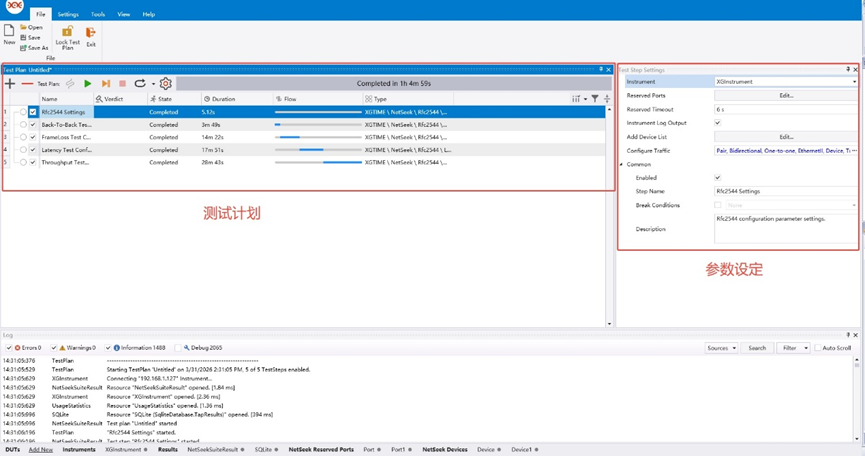Uncheck the Back-To-Back Test step checkbox
The image size is (865, 456).
coord(33,125)
